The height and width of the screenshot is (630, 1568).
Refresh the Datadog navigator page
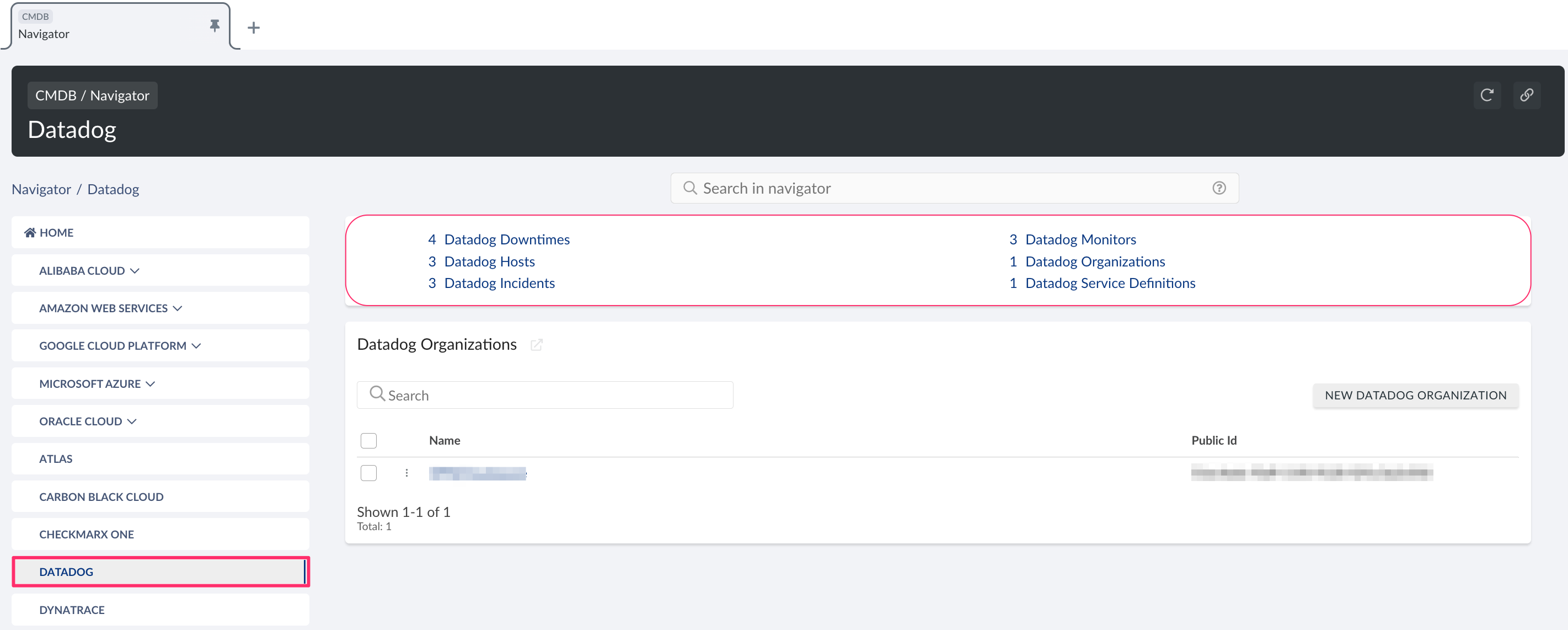point(1486,95)
